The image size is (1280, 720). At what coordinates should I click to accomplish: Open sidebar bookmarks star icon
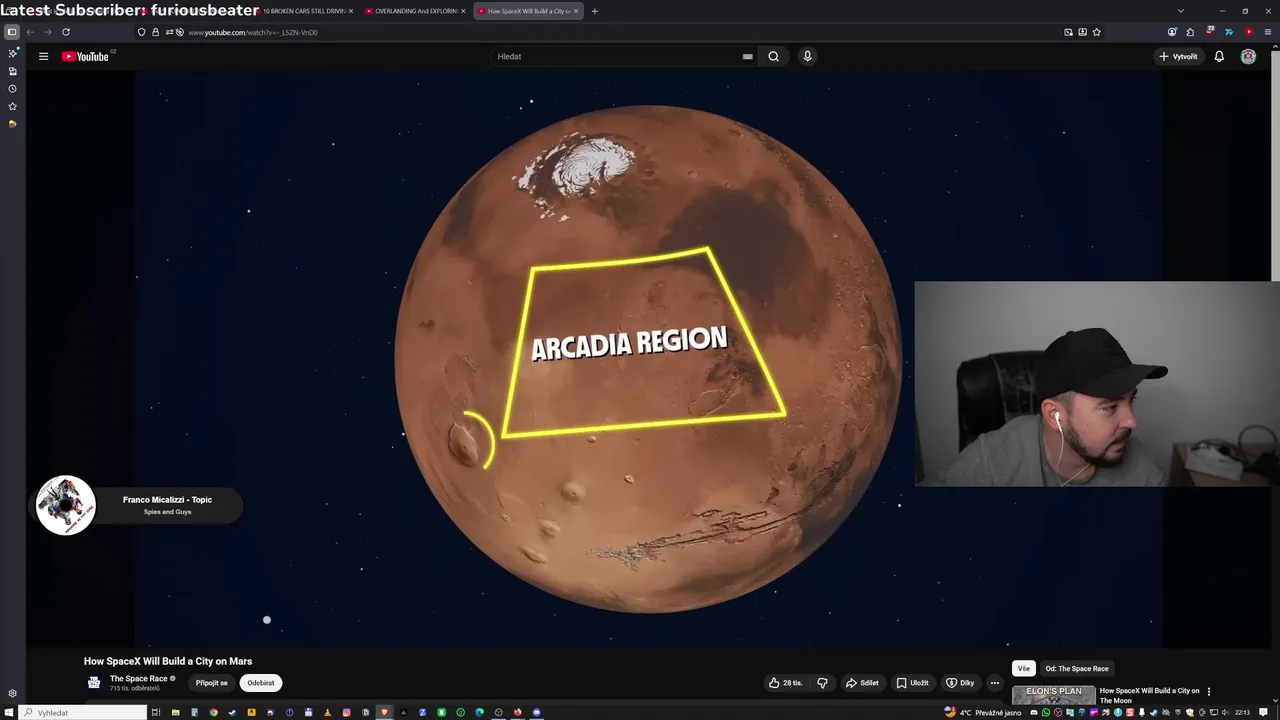(x=12, y=106)
